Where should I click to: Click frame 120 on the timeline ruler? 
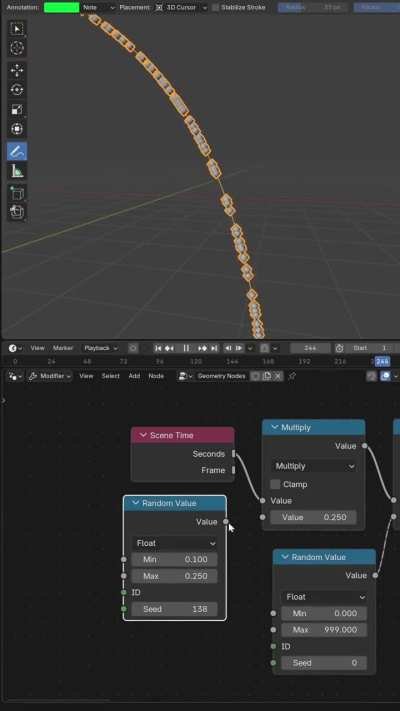[196, 361]
